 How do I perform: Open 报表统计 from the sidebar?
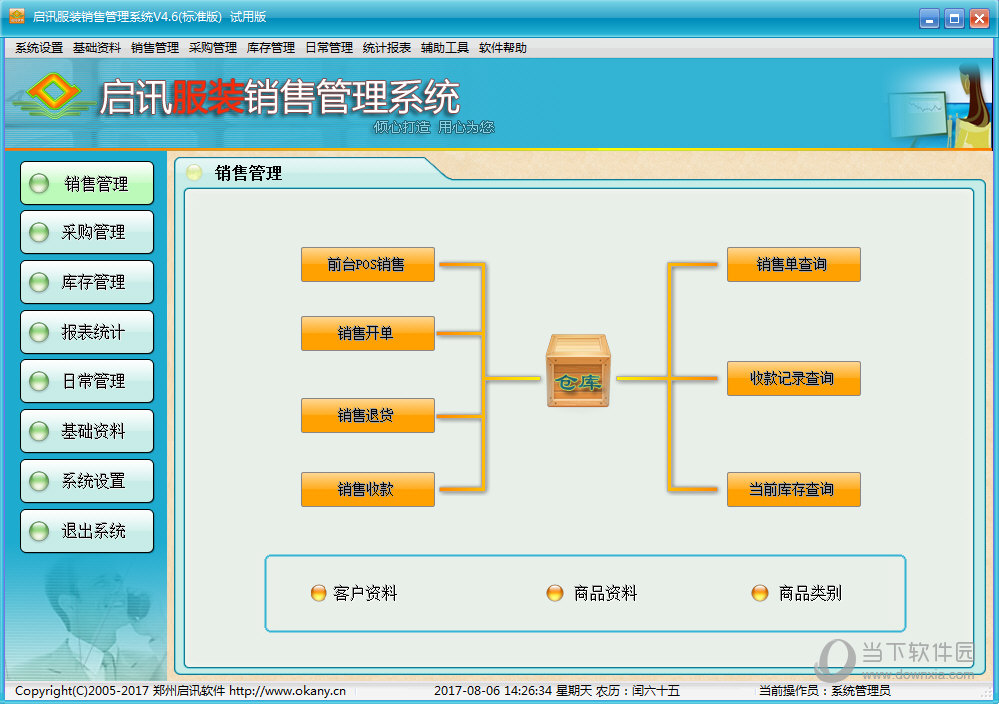point(87,332)
